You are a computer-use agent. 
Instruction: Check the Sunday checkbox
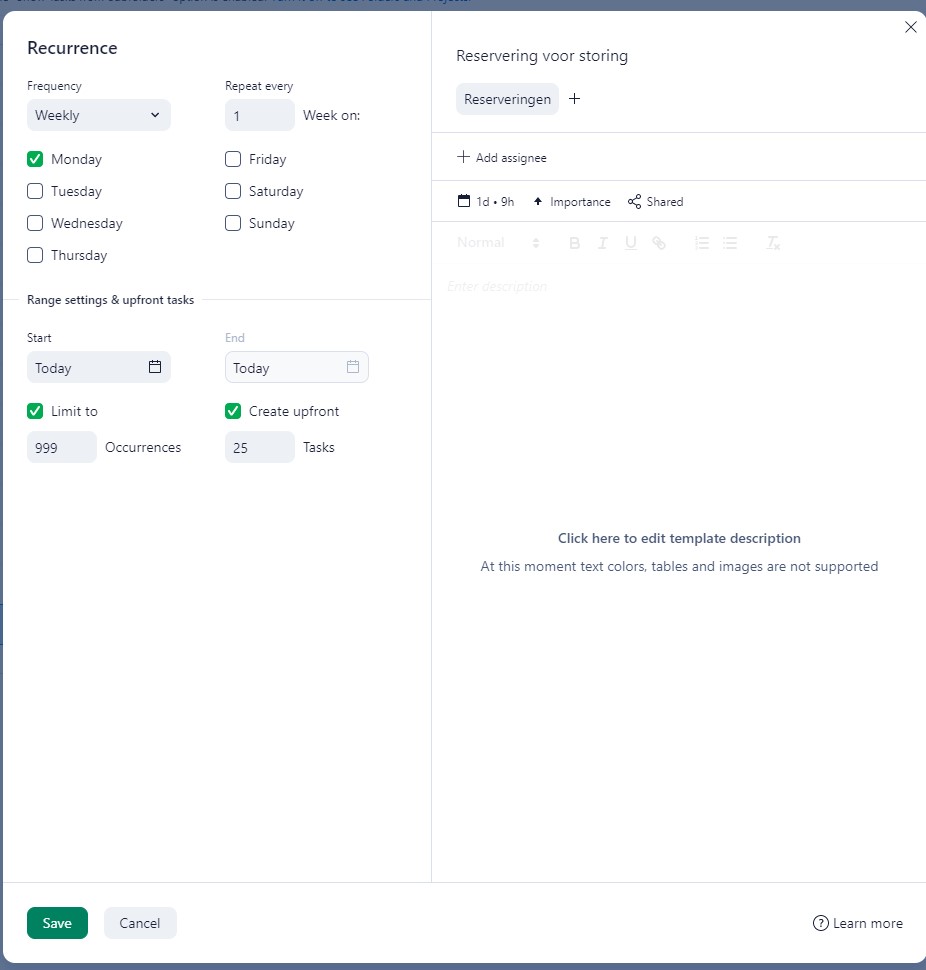tap(233, 223)
